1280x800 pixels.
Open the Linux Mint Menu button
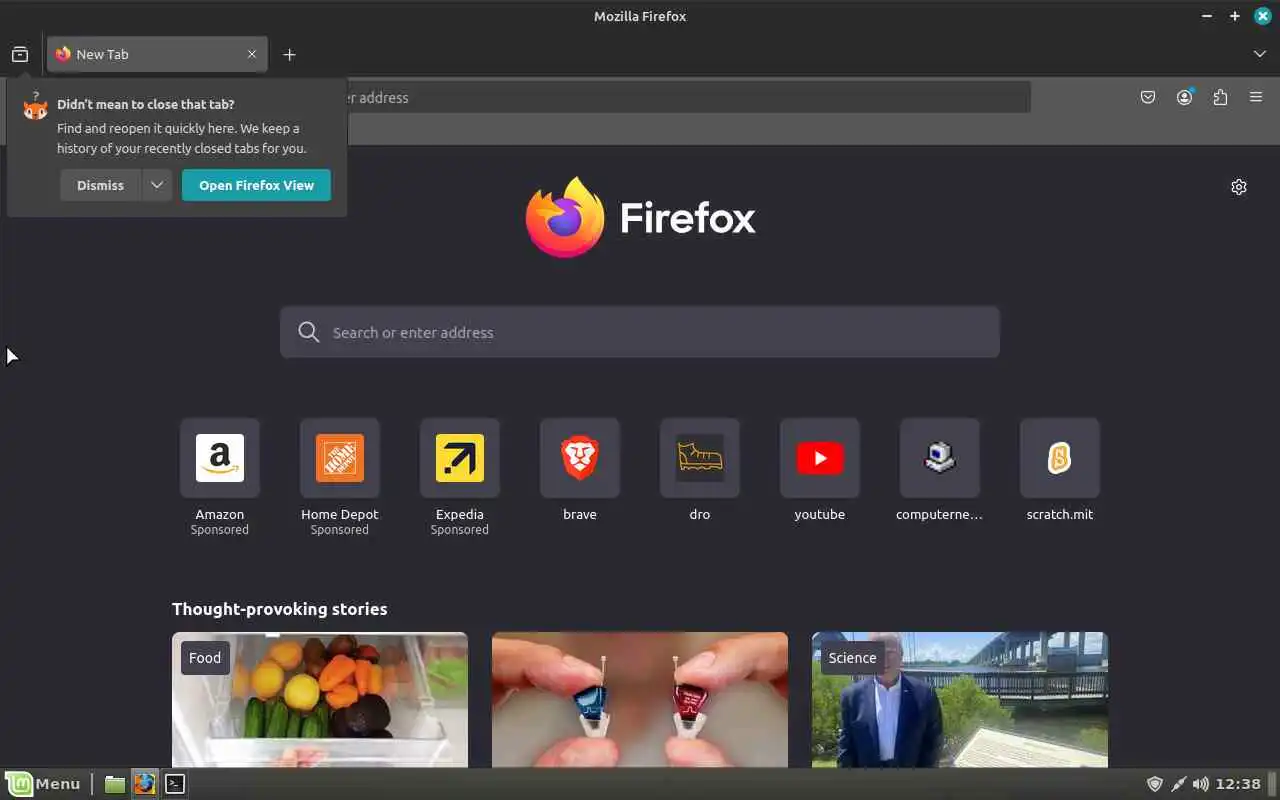pyautogui.click(x=43, y=784)
